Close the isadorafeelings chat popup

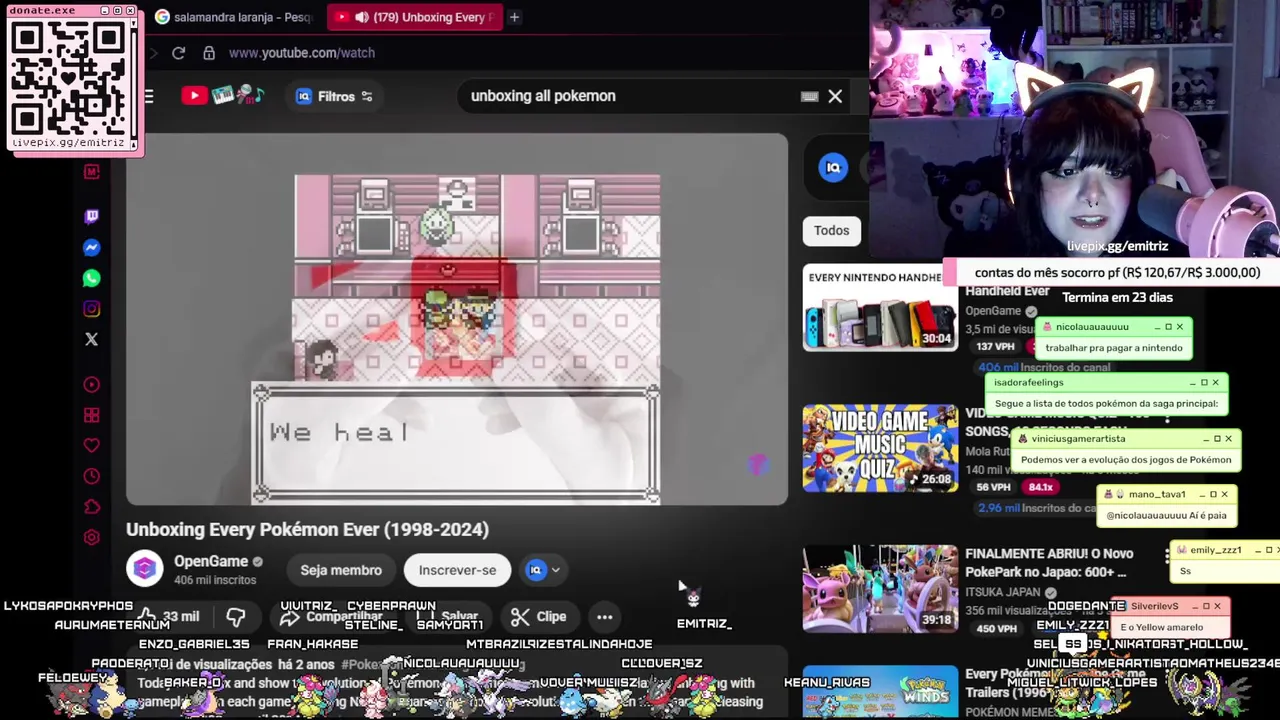[1216, 382]
